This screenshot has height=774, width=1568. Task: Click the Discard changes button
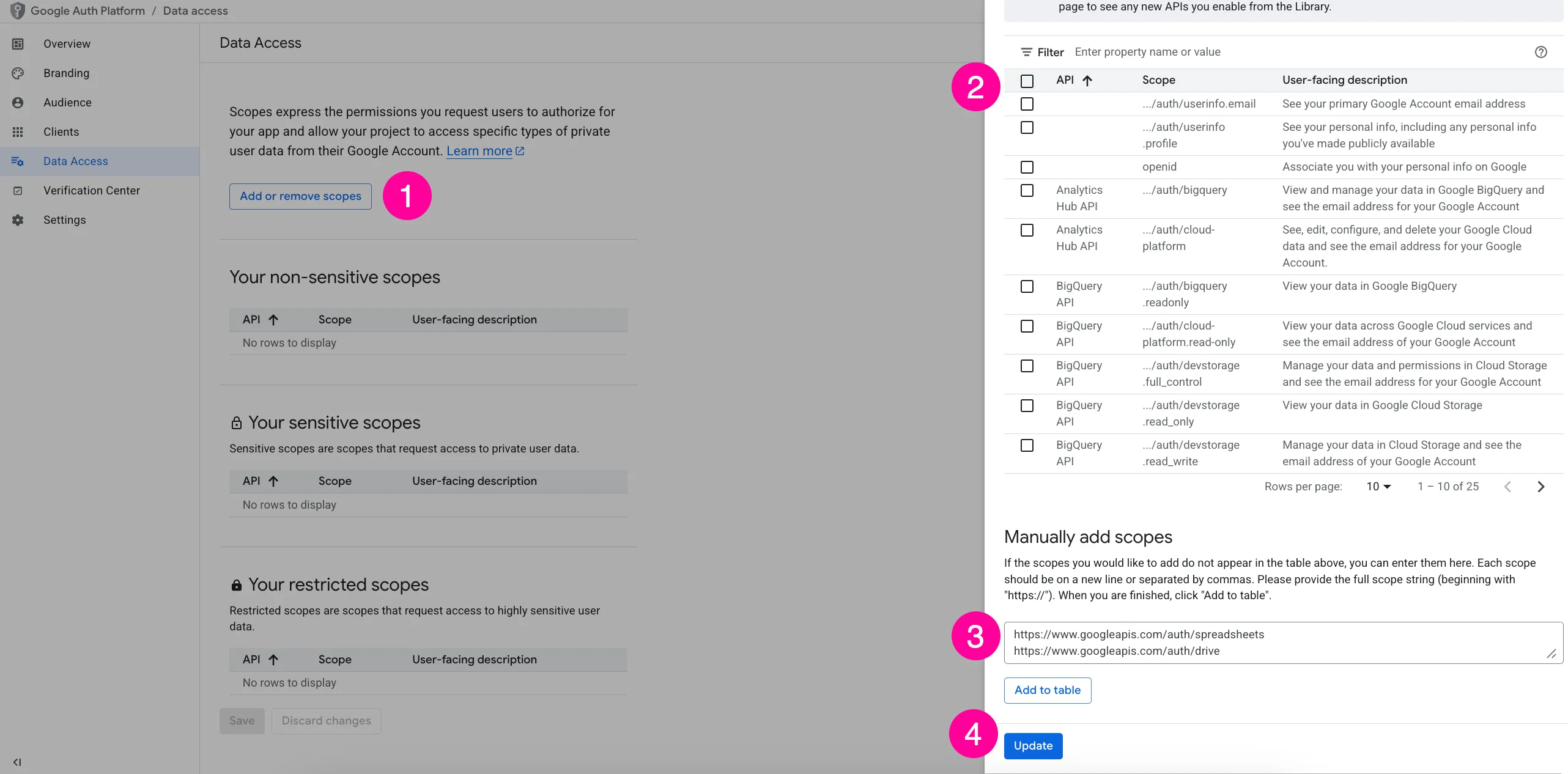coord(327,721)
